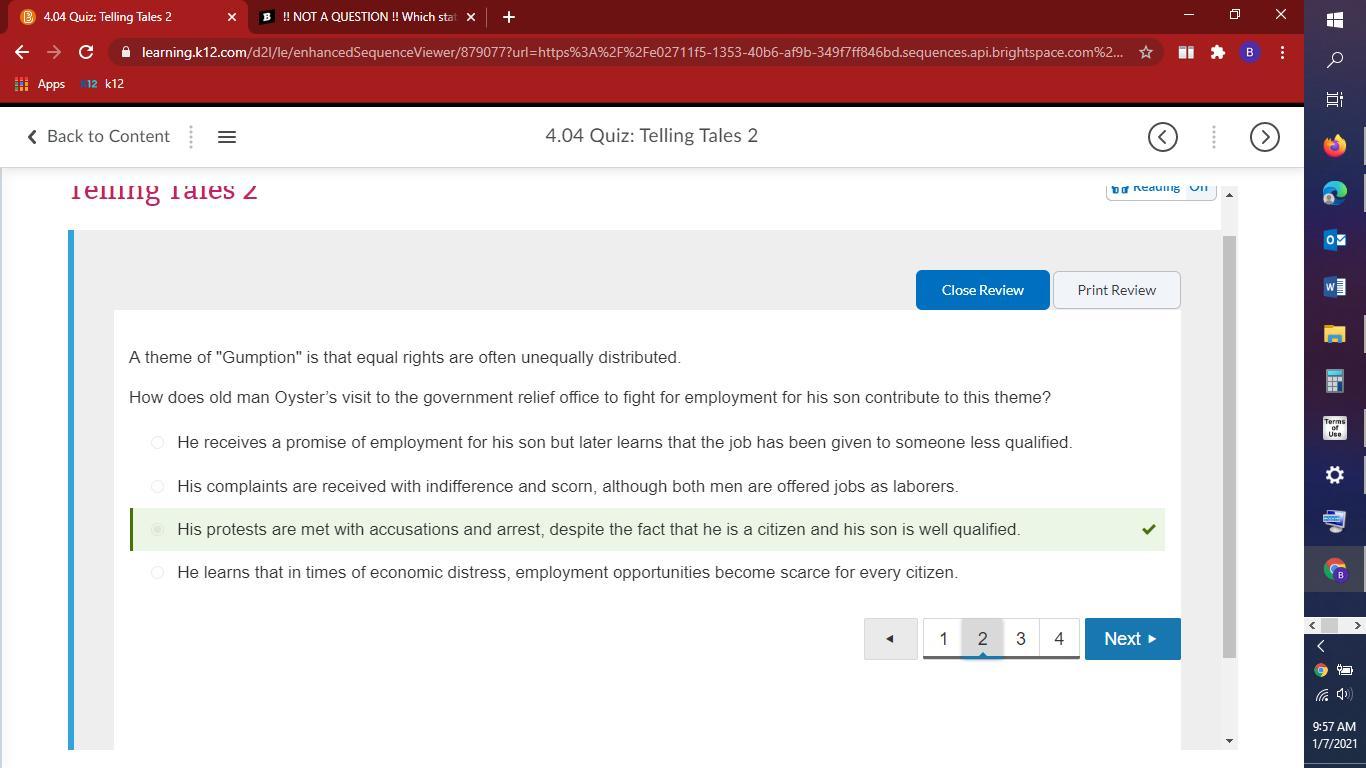Go back to the previous browser page
Image resolution: width=1366 pixels, height=768 pixels.
22,52
